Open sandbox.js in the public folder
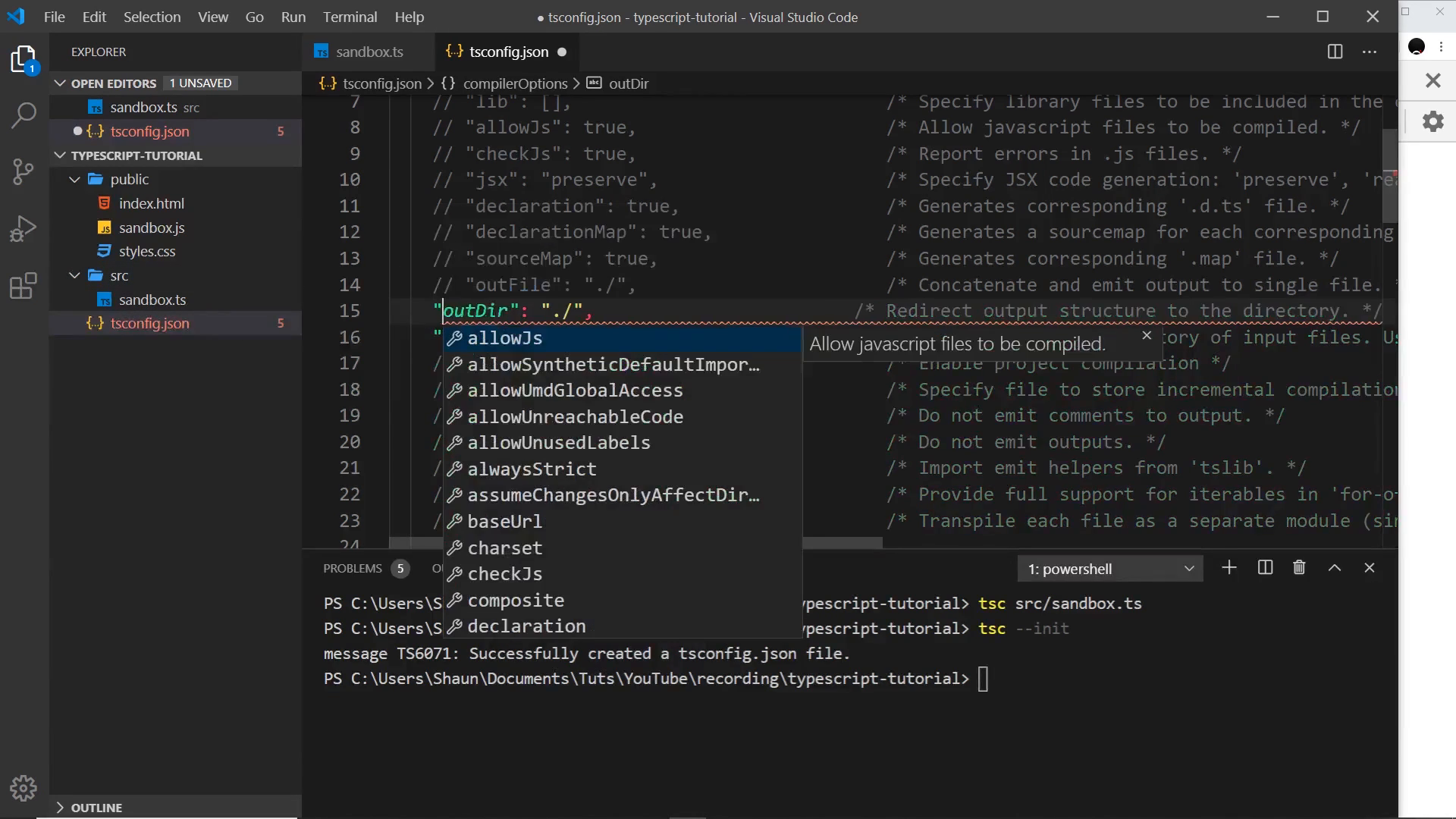 pos(152,228)
